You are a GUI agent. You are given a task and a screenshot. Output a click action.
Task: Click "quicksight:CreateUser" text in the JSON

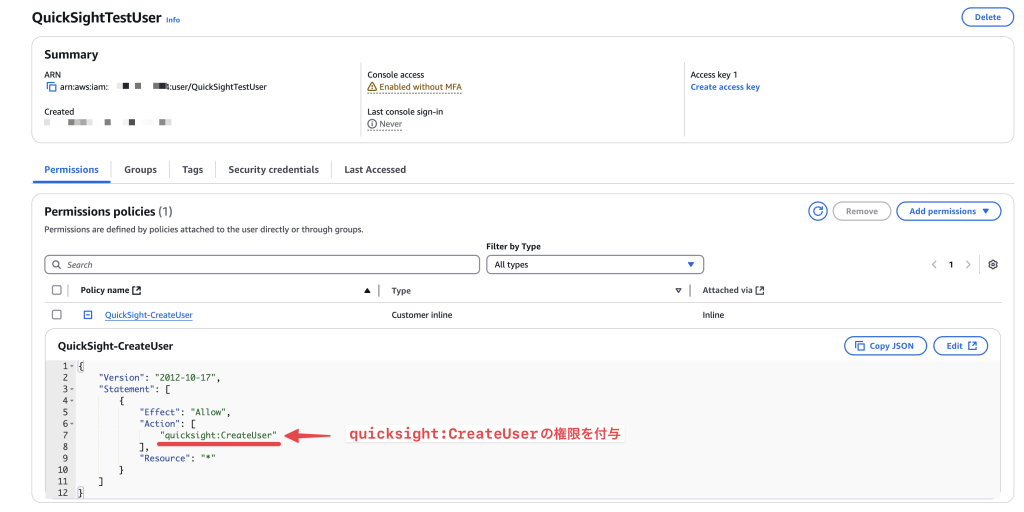pyautogui.click(x=218, y=435)
